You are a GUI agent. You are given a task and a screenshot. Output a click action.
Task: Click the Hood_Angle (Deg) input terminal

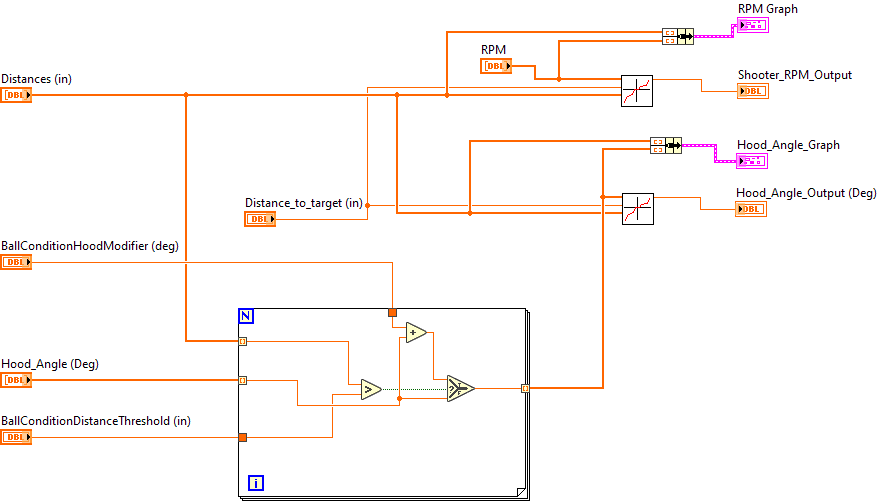pyautogui.click(x=16, y=380)
